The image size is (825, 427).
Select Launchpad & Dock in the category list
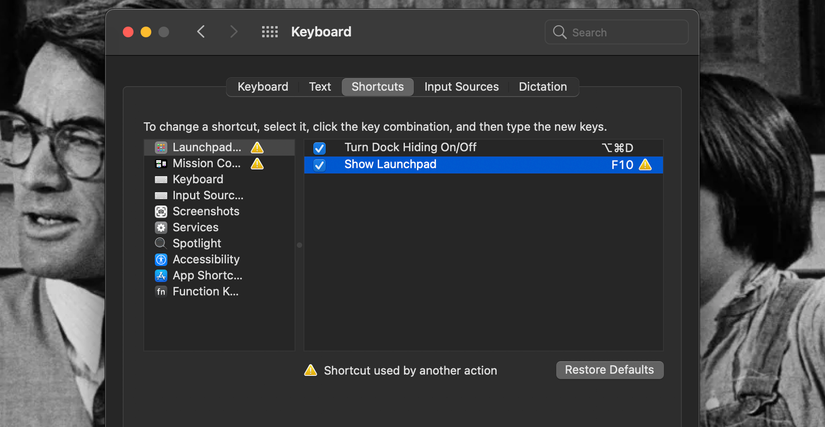pyautogui.click(x=219, y=147)
